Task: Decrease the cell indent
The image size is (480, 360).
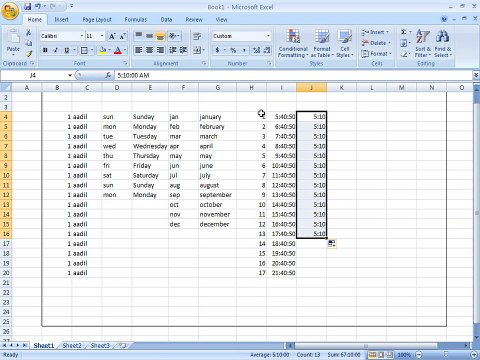Action: pyautogui.click(x=173, y=50)
